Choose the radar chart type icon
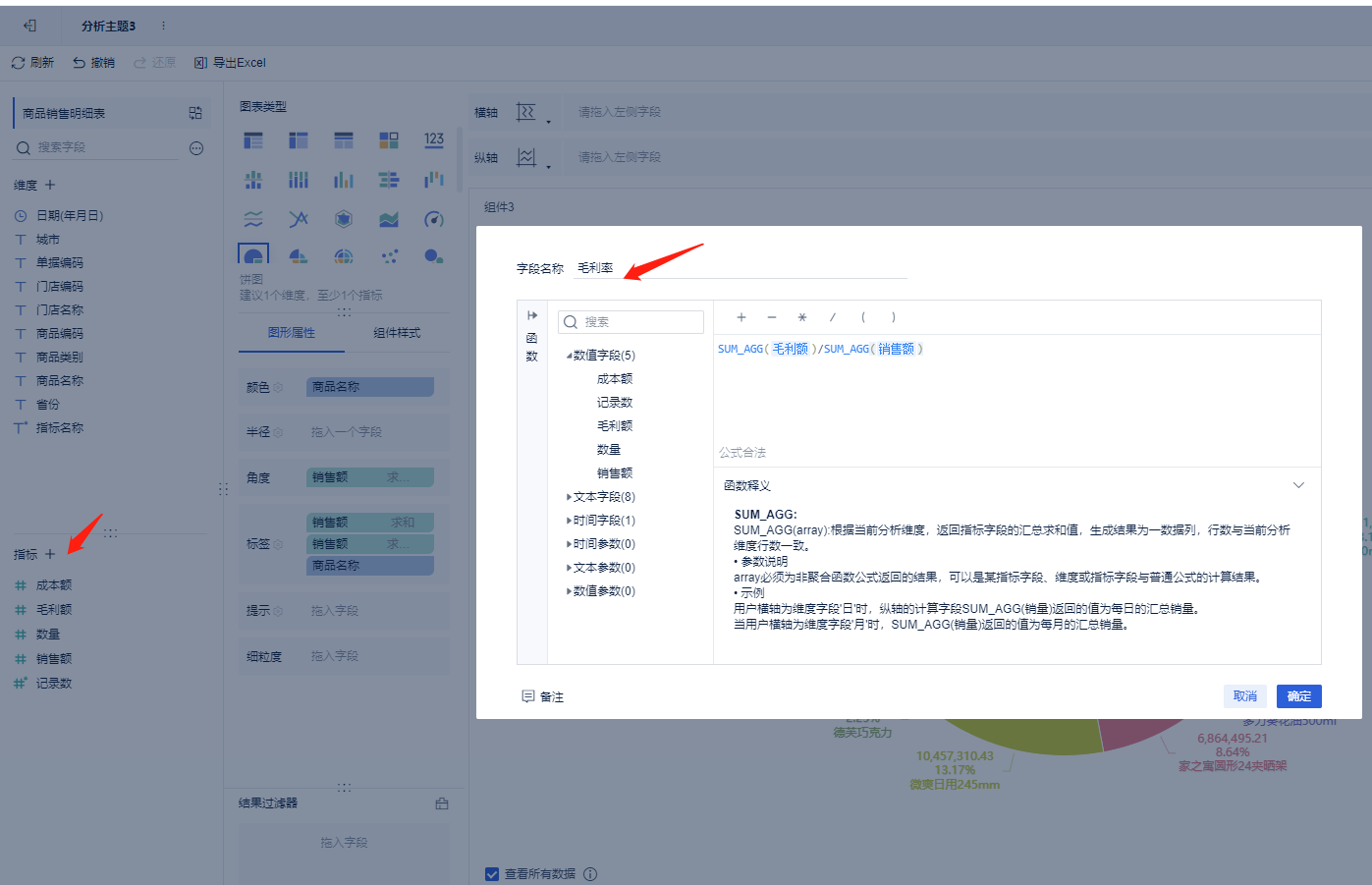 click(344, 219)
